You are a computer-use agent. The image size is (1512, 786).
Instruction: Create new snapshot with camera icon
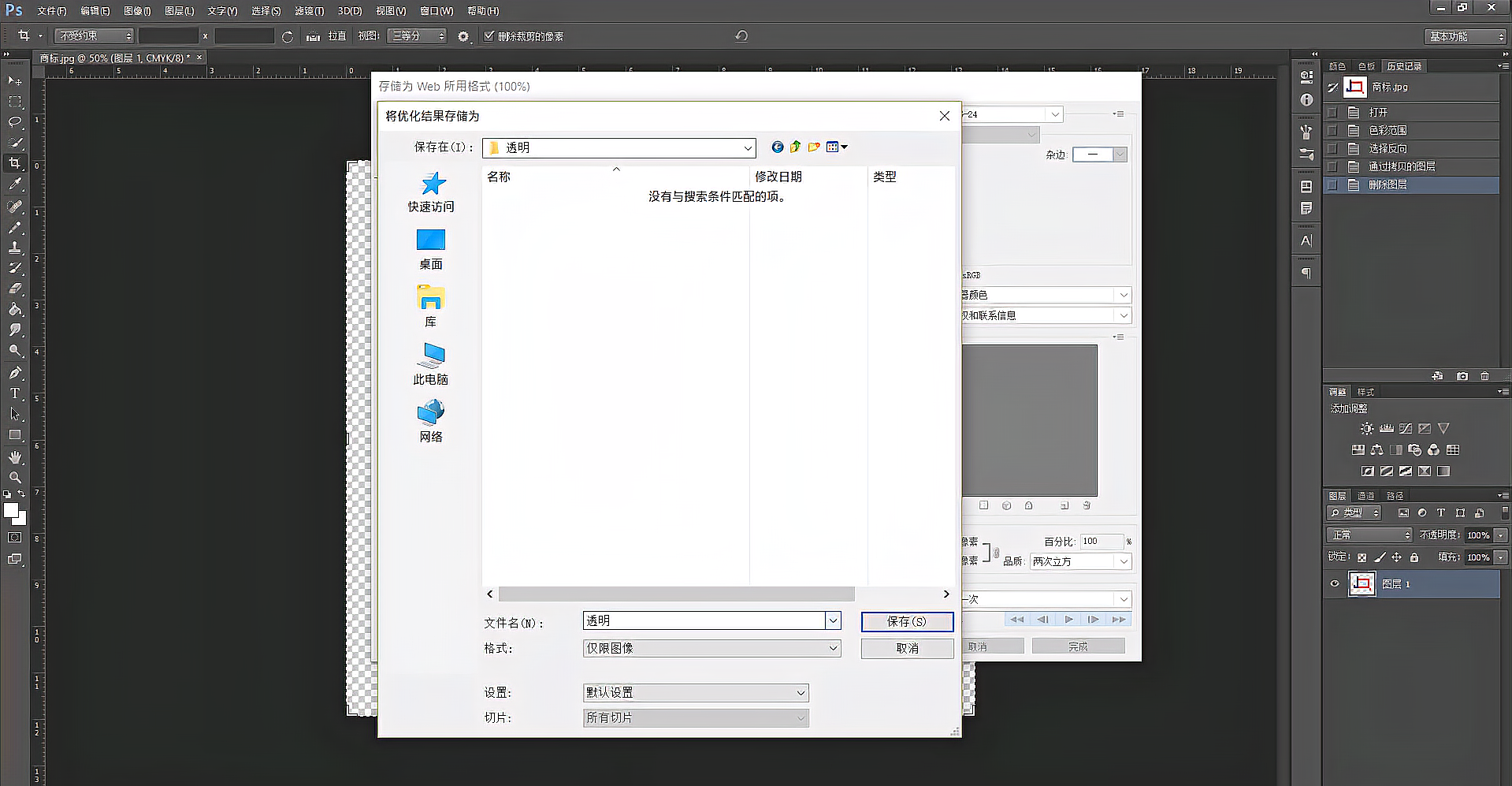tap(1462, 376)
